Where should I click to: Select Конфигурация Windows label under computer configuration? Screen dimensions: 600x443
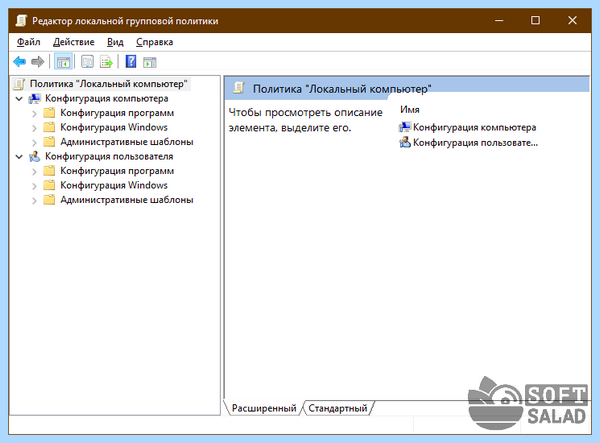click(x=114, y=127)
